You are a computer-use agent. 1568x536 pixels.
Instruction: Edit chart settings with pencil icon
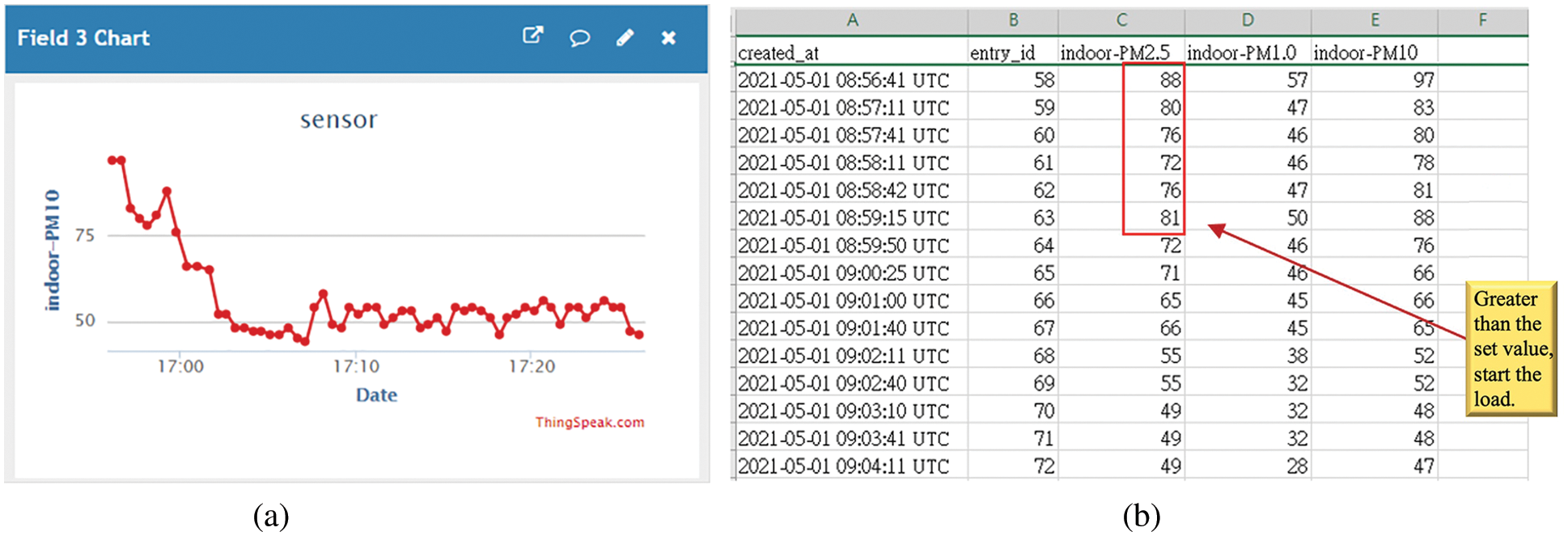625,37
